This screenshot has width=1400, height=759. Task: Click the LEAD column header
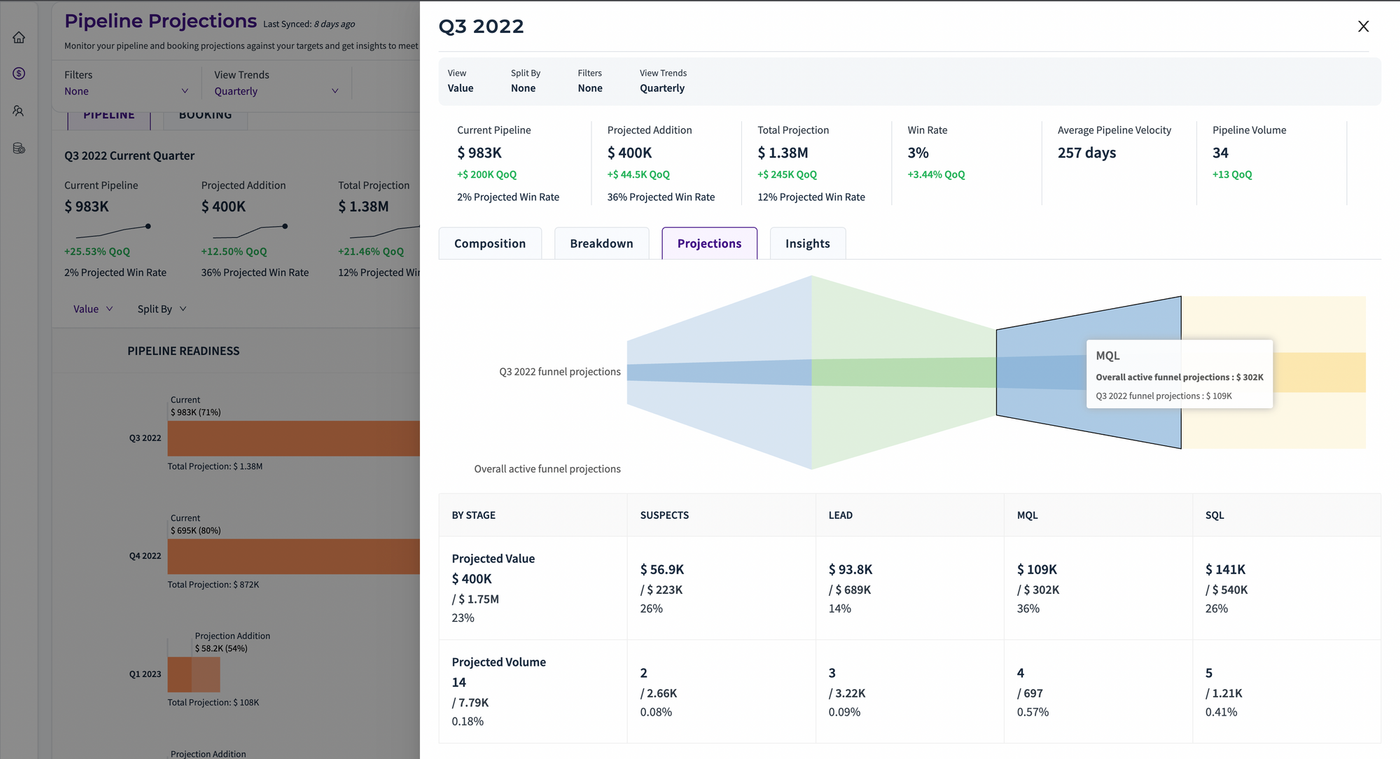coord(840,515)
